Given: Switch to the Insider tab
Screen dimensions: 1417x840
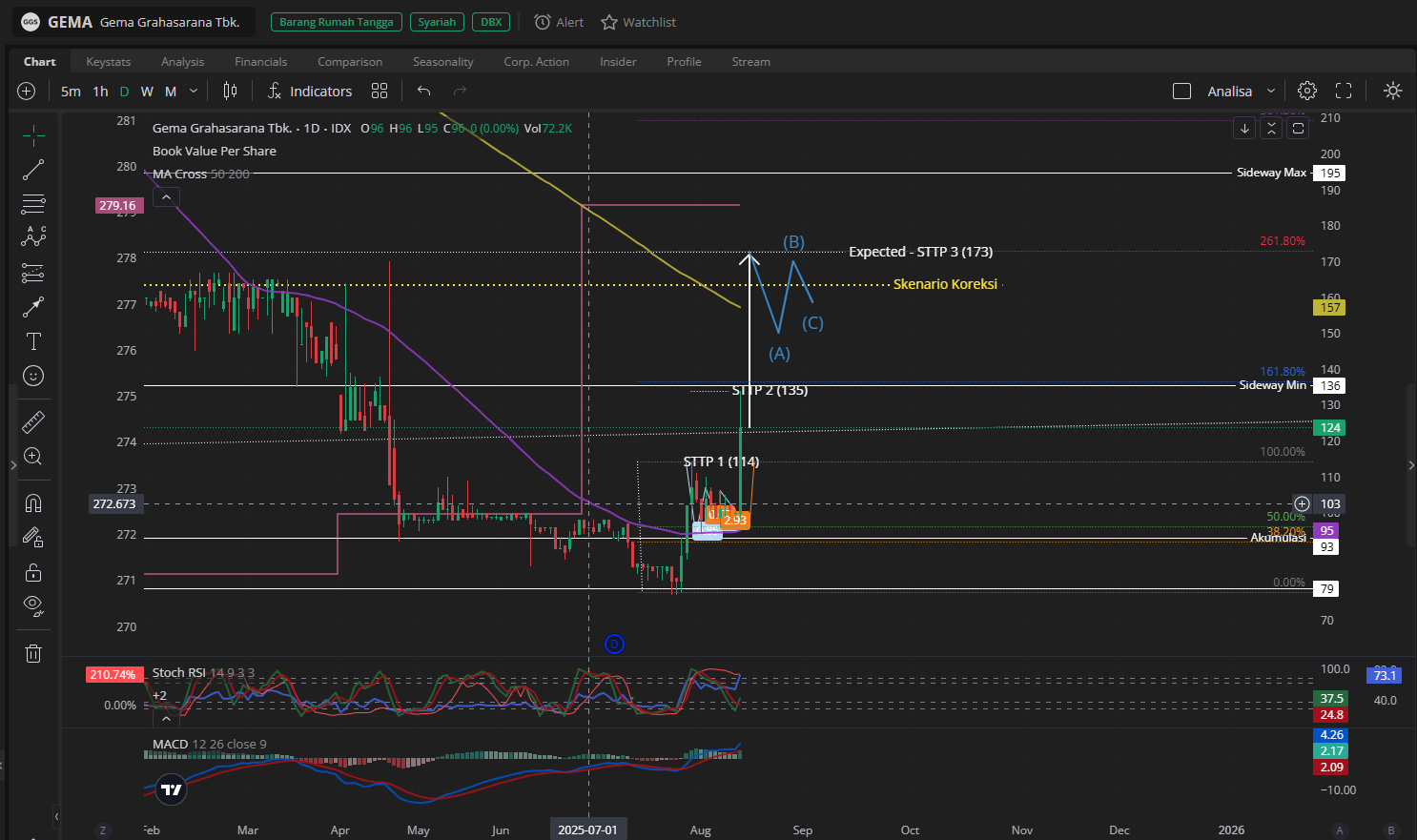Looking at the screenshot, I should click(x=618, y=61).
